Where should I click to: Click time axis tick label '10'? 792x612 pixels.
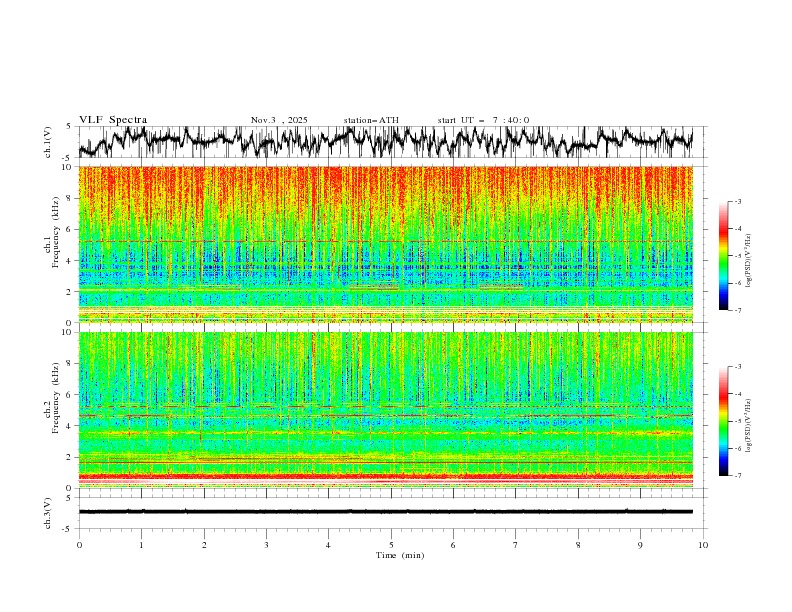pyautogui.click(x=703, y=545)
